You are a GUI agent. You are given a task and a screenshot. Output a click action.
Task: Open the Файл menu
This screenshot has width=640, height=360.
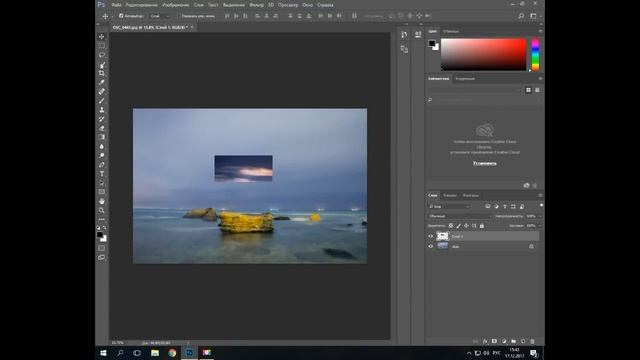coord(116,5)
